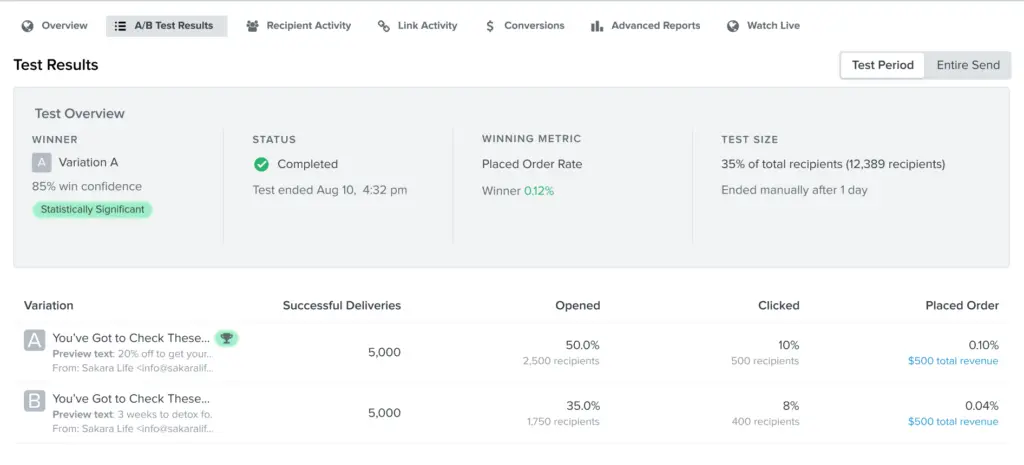Click the Variation A letter badge in Winner section
Image resolution: width=1024 pixels, height=465 pixels.
point(41,162)
